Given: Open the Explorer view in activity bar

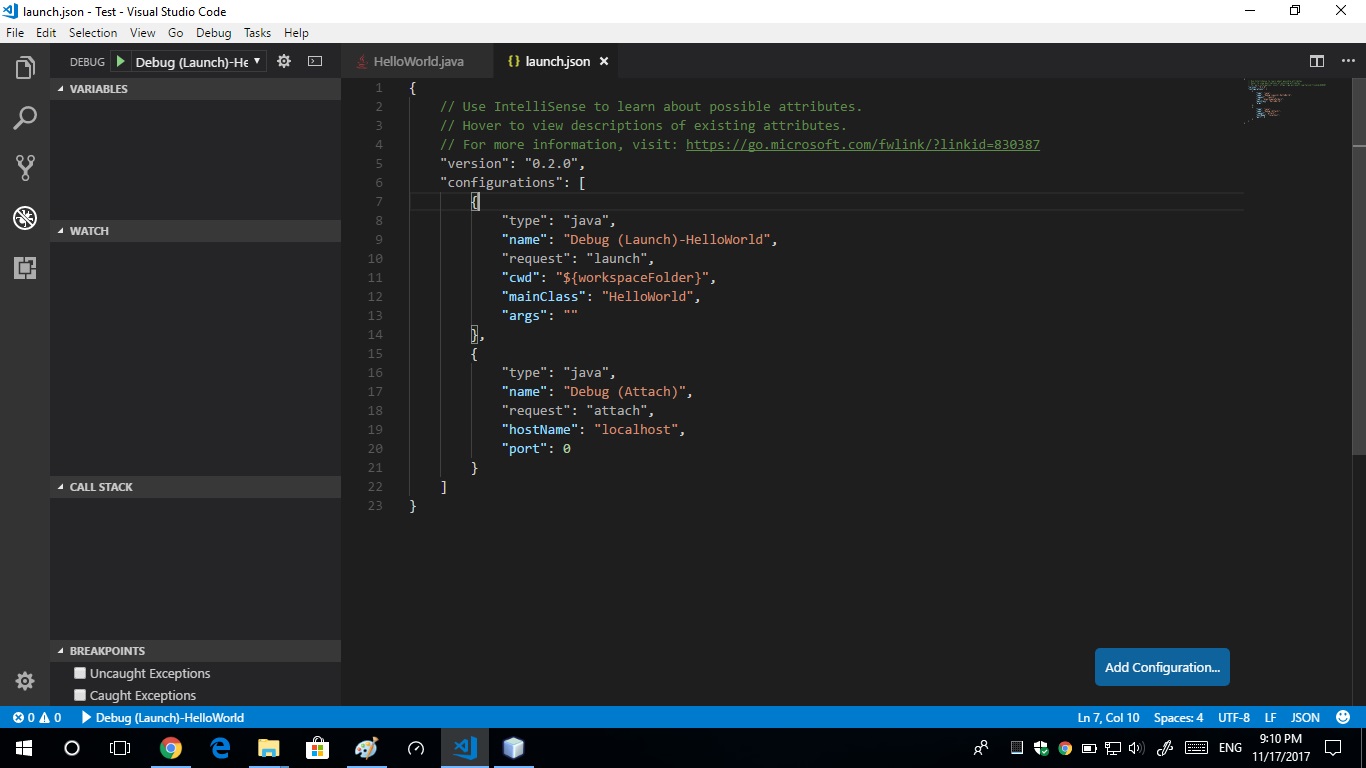Looking at the screenshot, I should pos(25,68).
